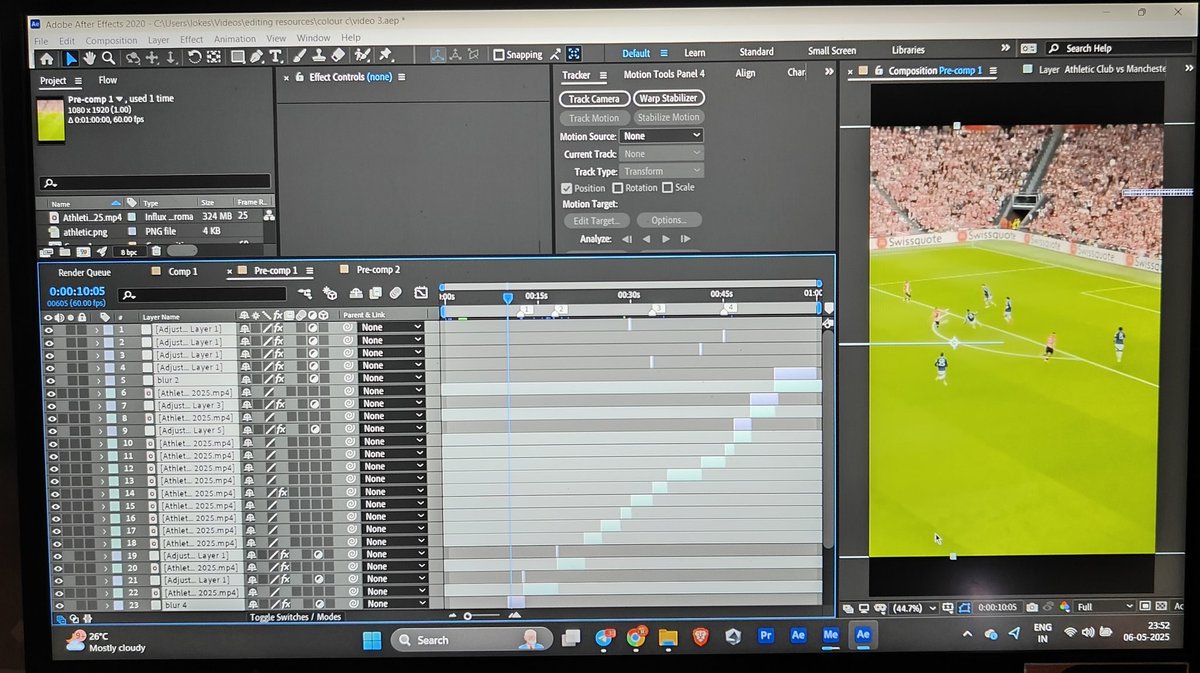Open Parent dropdown for layer 1
This screenshot has width=1200, height=673.
point(390,328)
